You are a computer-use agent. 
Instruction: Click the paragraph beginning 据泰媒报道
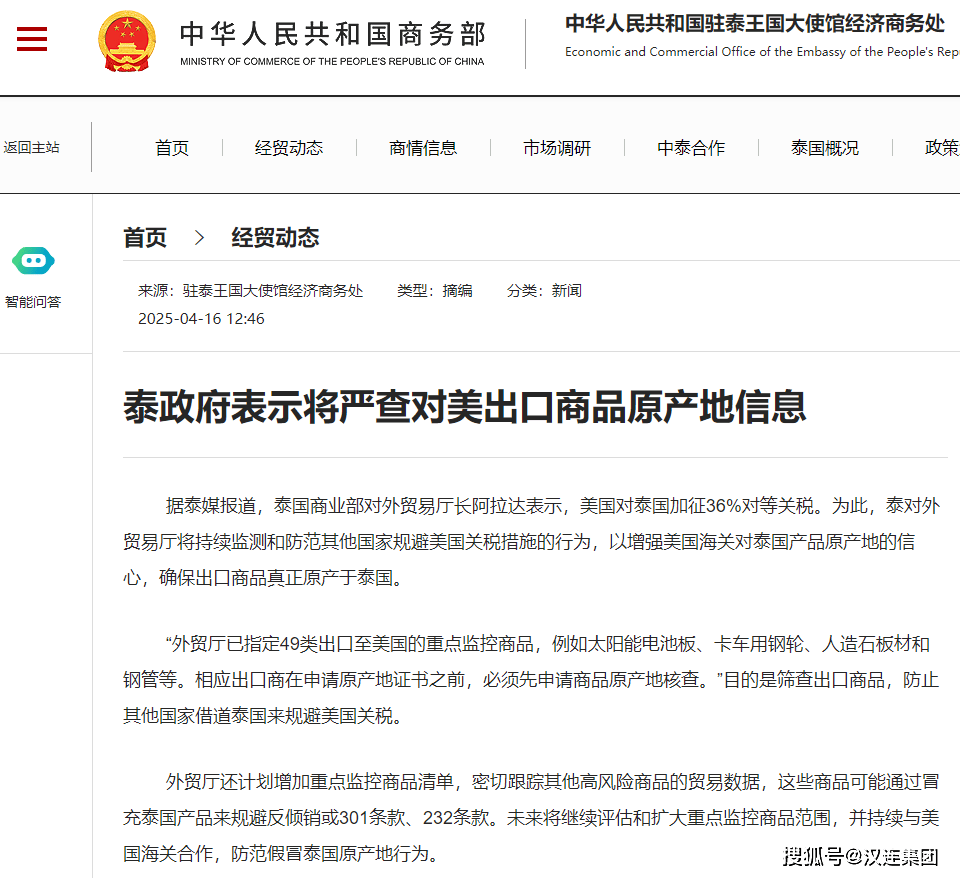point(531,541)
